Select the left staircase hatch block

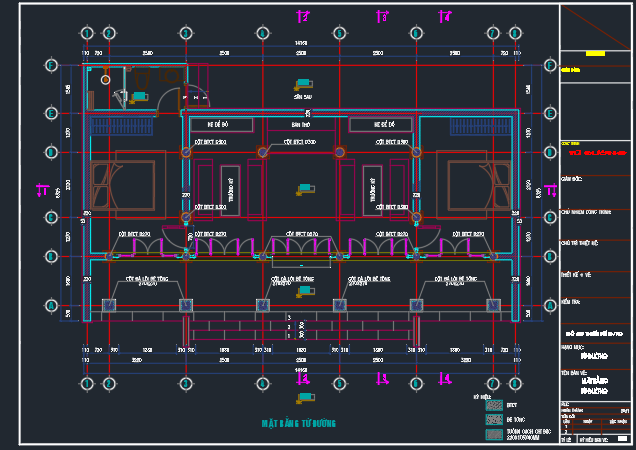pos(122,126)
